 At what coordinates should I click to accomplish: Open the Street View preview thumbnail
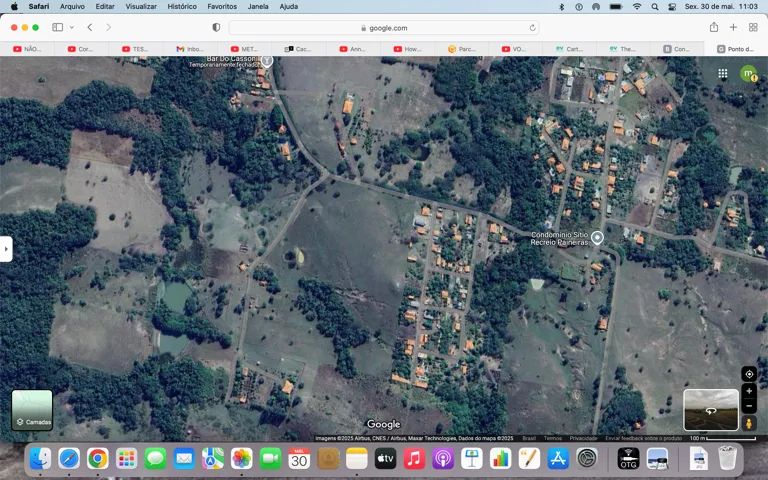point(711,410)
